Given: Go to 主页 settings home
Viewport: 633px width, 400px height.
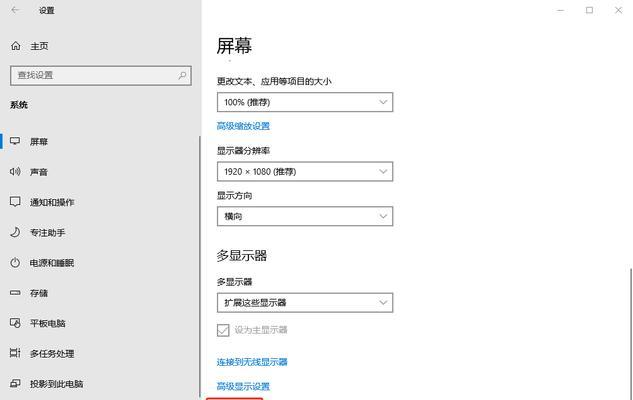Looking at the screenshot, I should tap(39, 46).
